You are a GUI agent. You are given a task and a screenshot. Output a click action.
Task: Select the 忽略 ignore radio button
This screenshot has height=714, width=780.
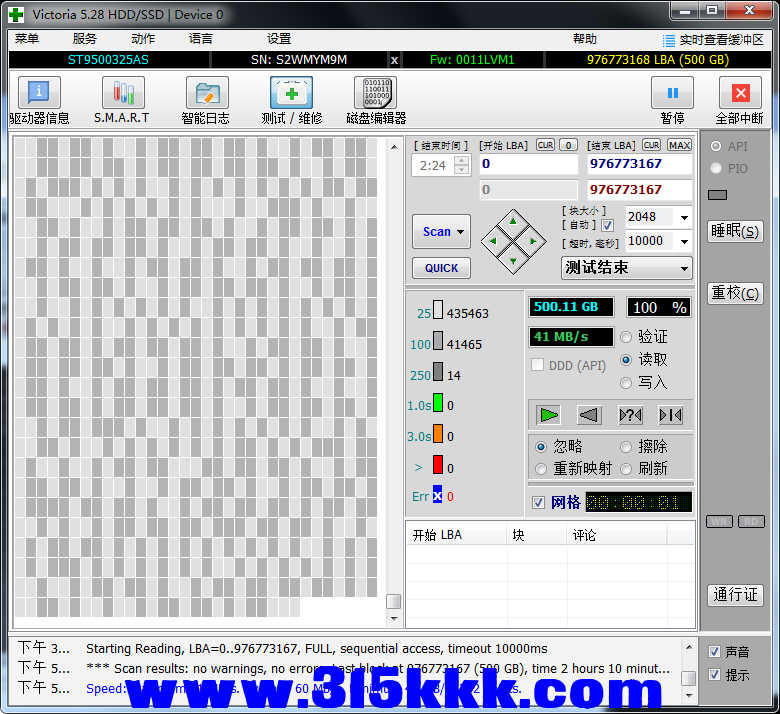tap(541, 447)
